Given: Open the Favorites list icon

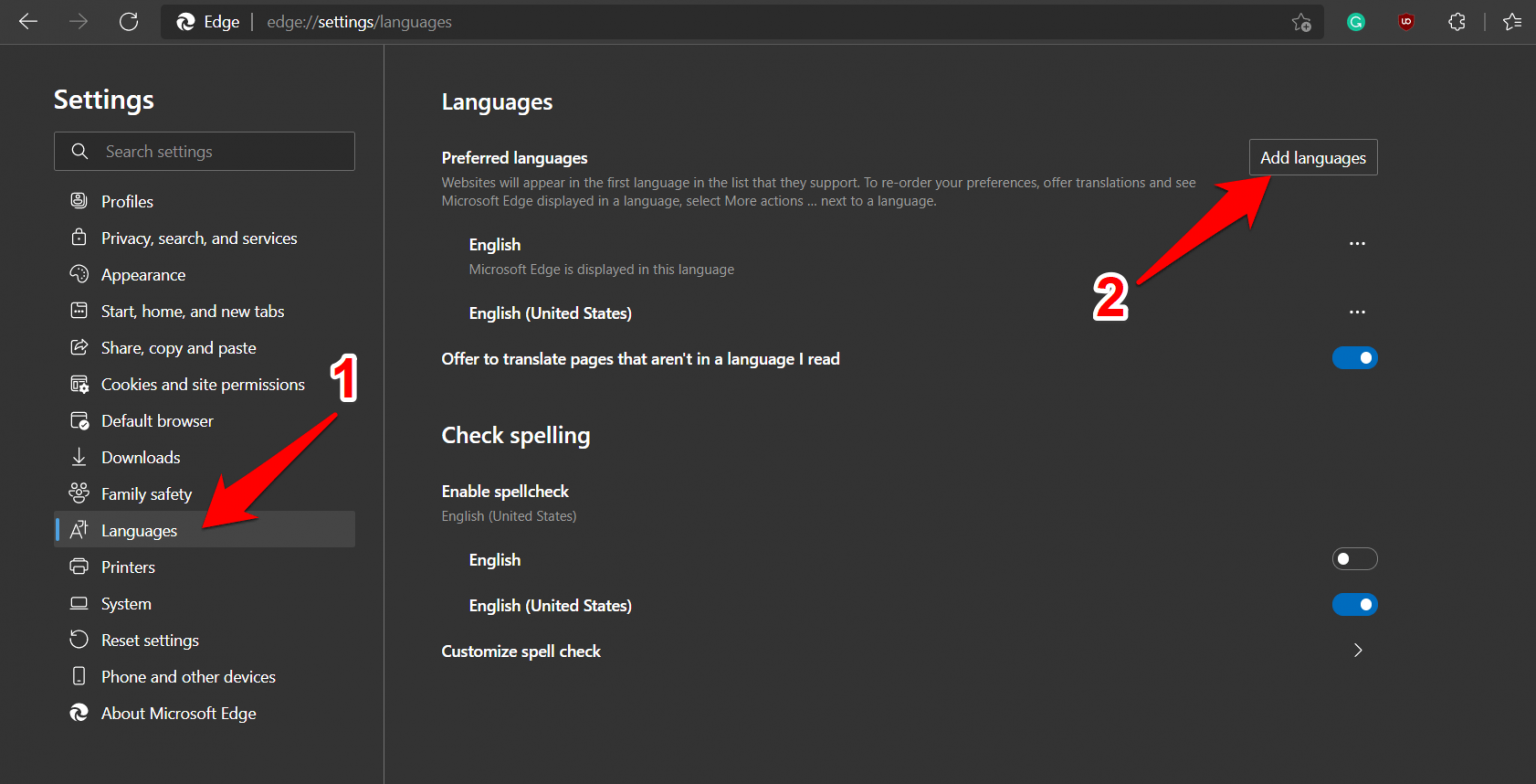Looking at the screenshot, I should 1512,21.
